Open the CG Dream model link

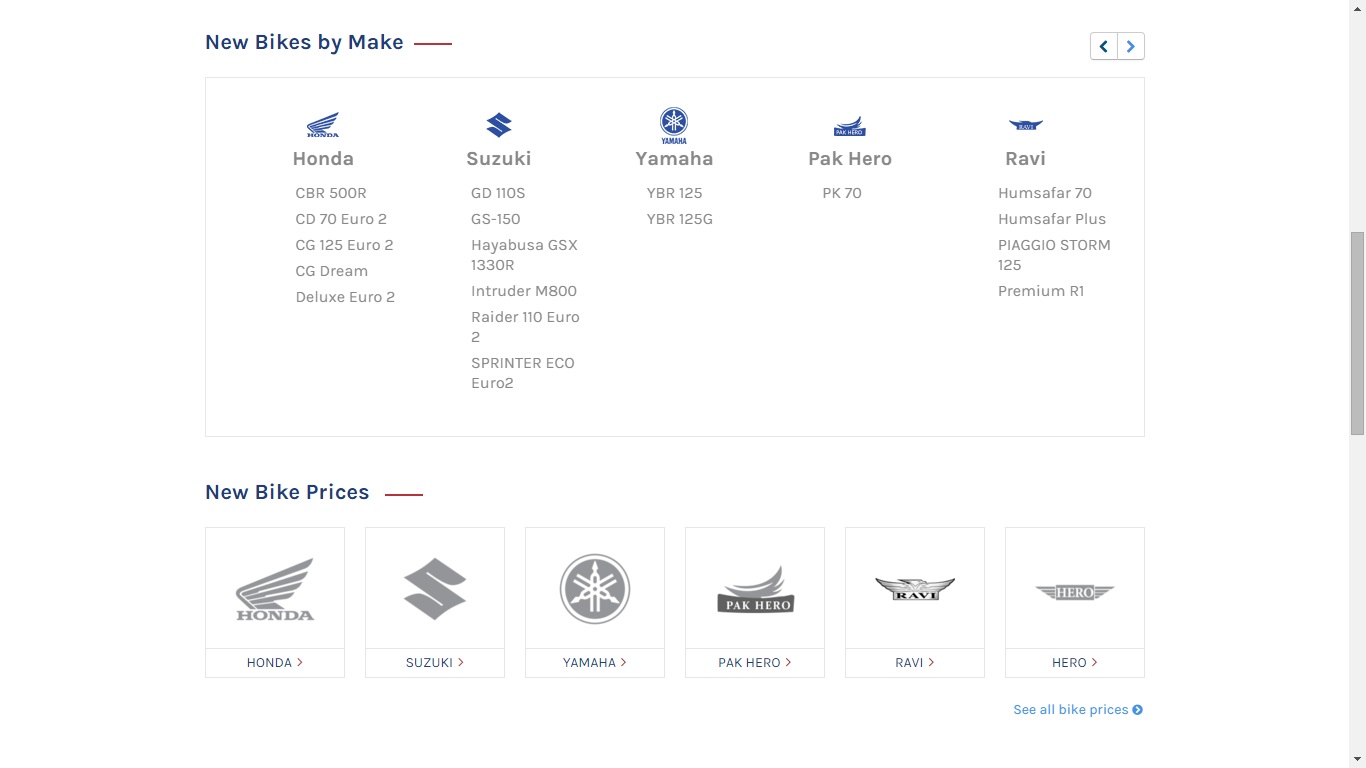click(332, 271)
